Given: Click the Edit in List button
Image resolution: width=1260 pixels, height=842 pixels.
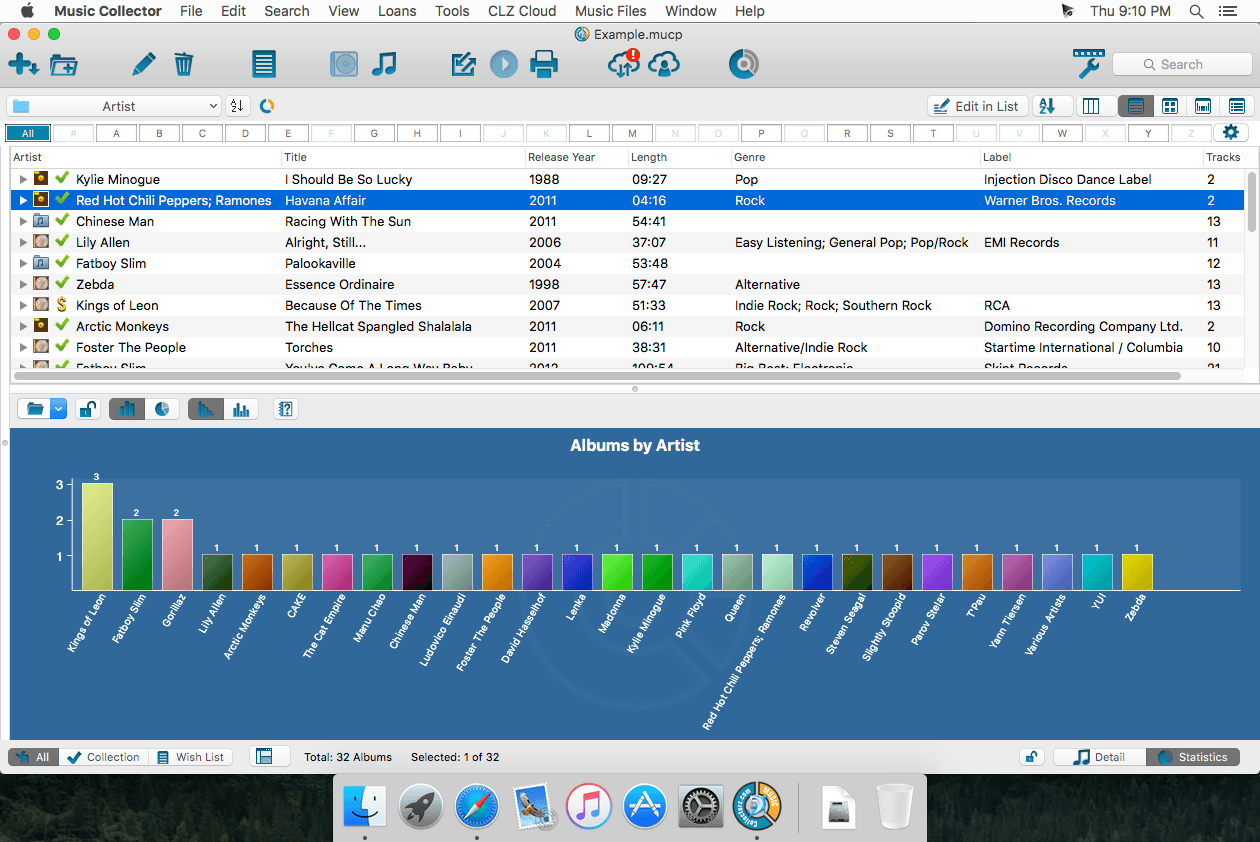Looking at the screenshot, I should 975,106.
